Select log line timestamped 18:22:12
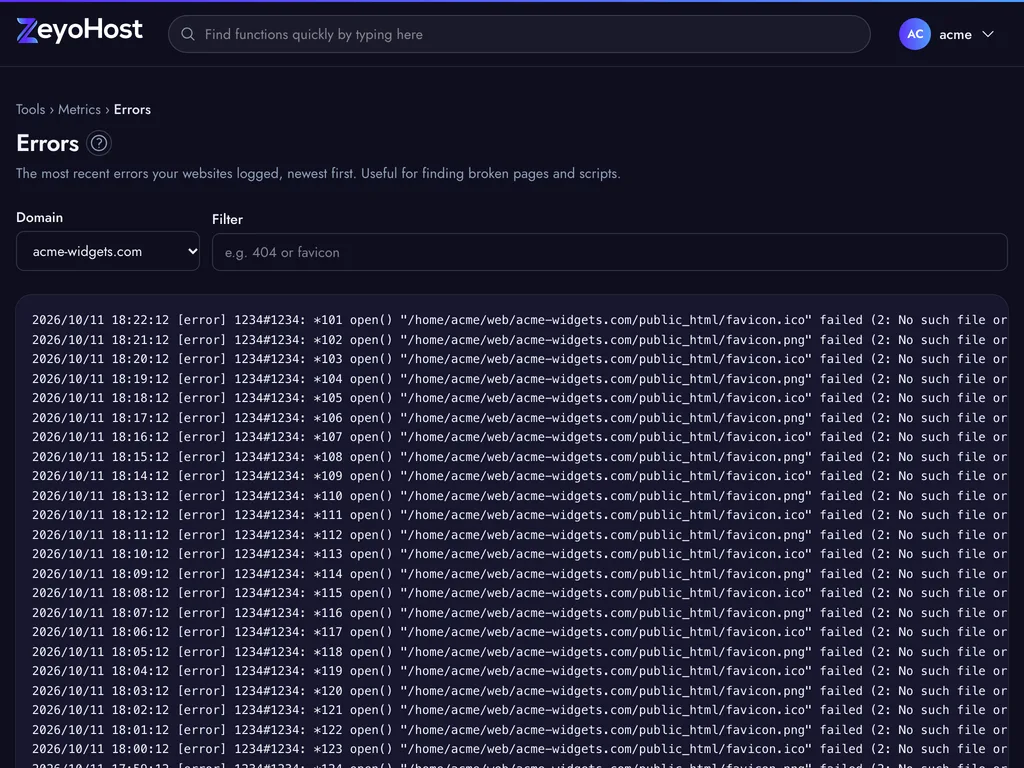This screenshot has width=1024, height=768. [x=519, y=320]
